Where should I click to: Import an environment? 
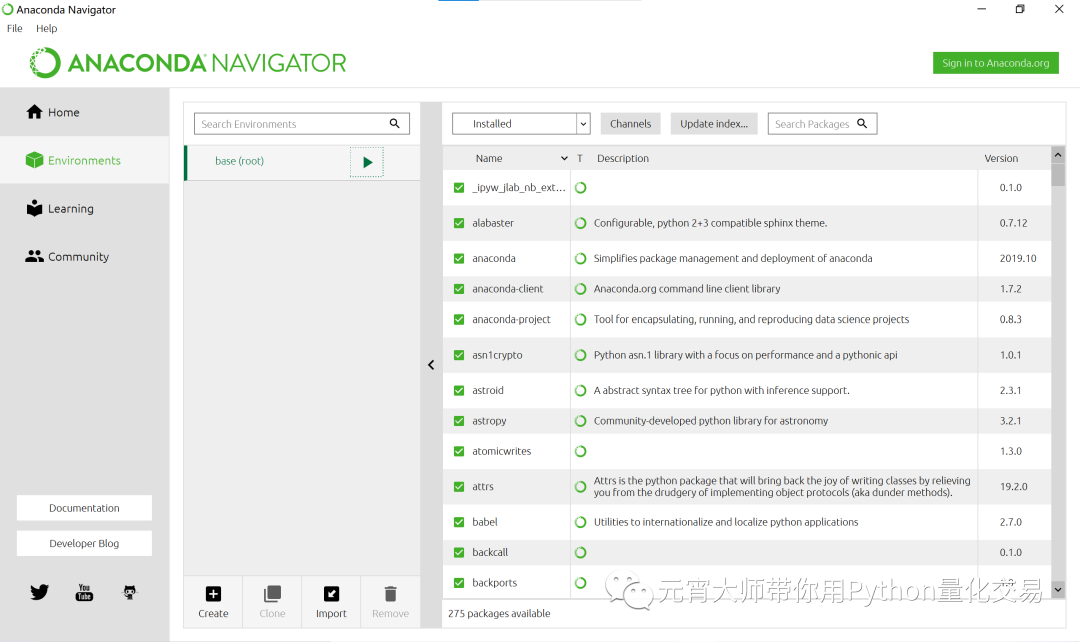click(x=331, y=601)
